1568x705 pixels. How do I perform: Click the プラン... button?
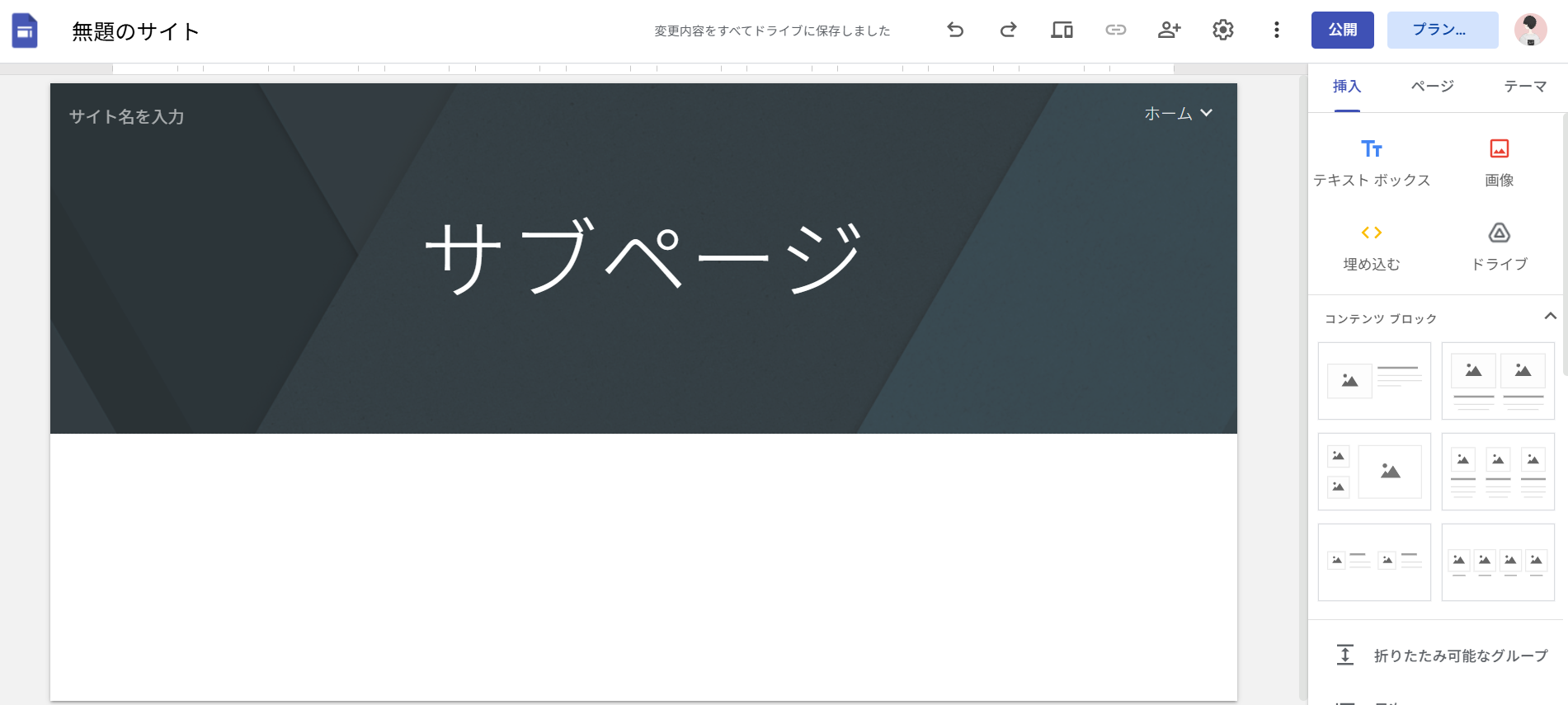1443,30
